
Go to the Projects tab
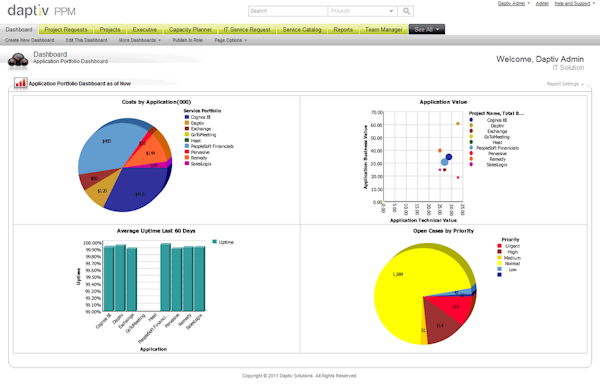(110, 29)
